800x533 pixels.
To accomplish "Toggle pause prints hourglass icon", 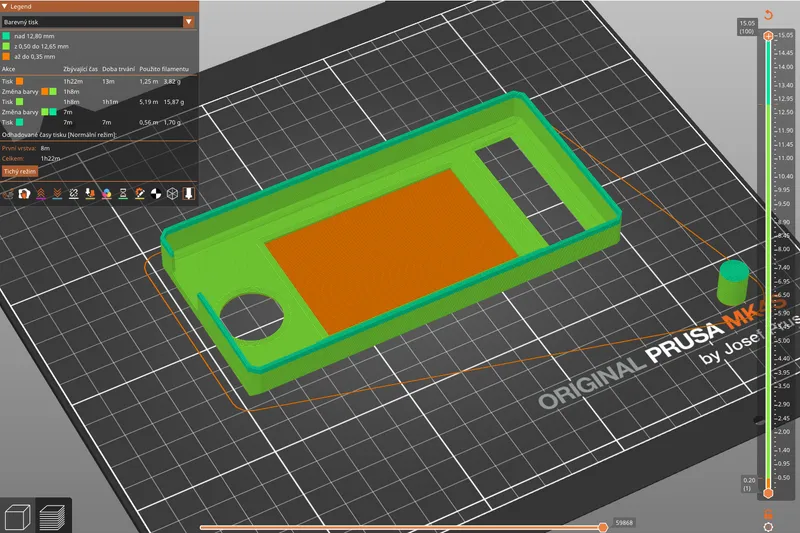I will click(123, 192).
